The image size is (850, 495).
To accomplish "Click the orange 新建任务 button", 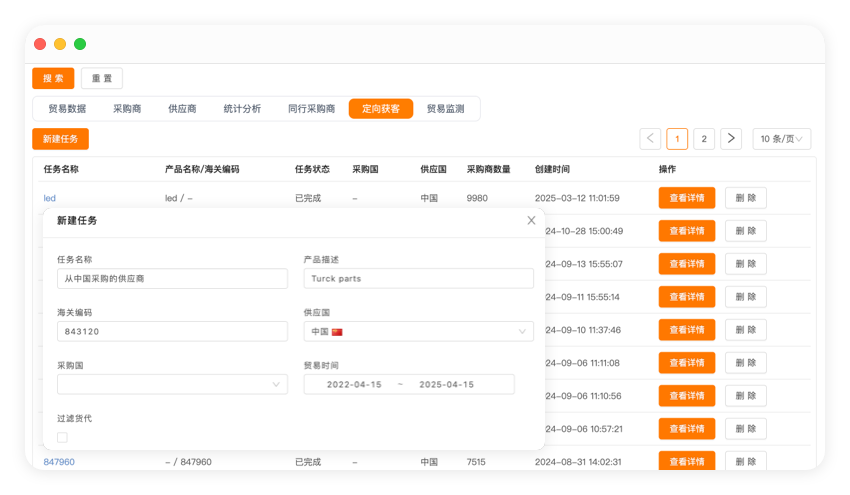I will [x=60, y=139].
